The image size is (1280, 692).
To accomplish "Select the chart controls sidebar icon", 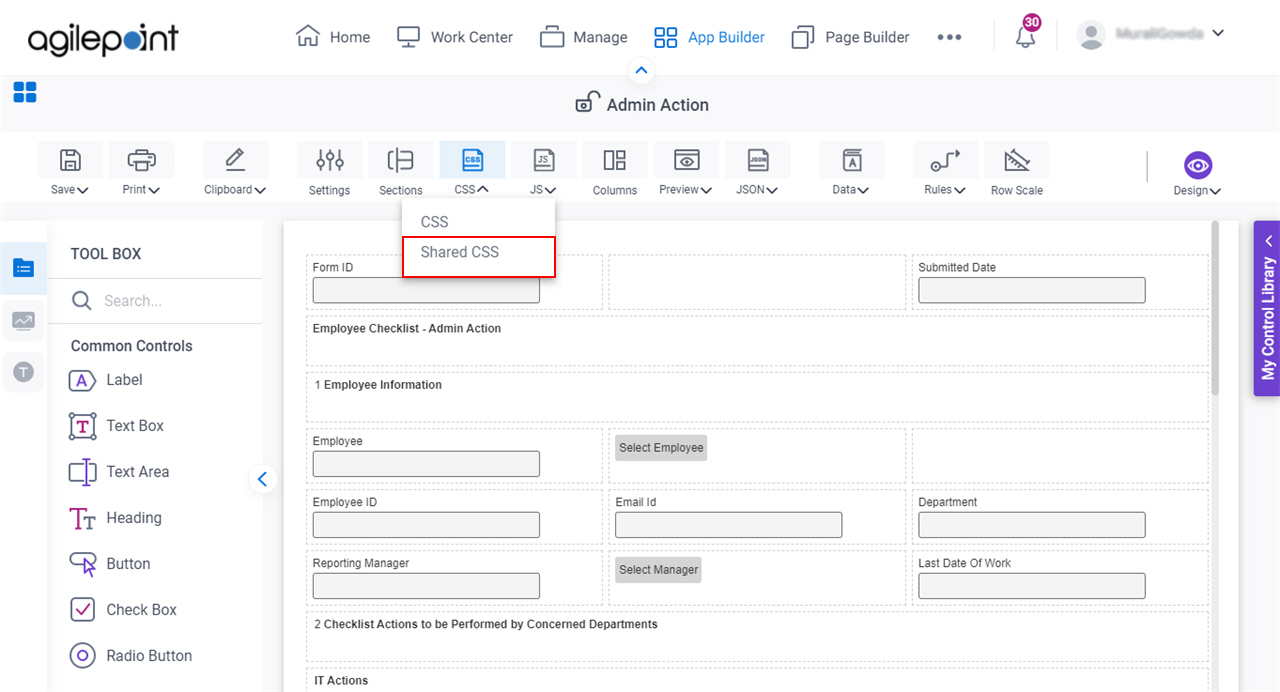I will 24,320.
